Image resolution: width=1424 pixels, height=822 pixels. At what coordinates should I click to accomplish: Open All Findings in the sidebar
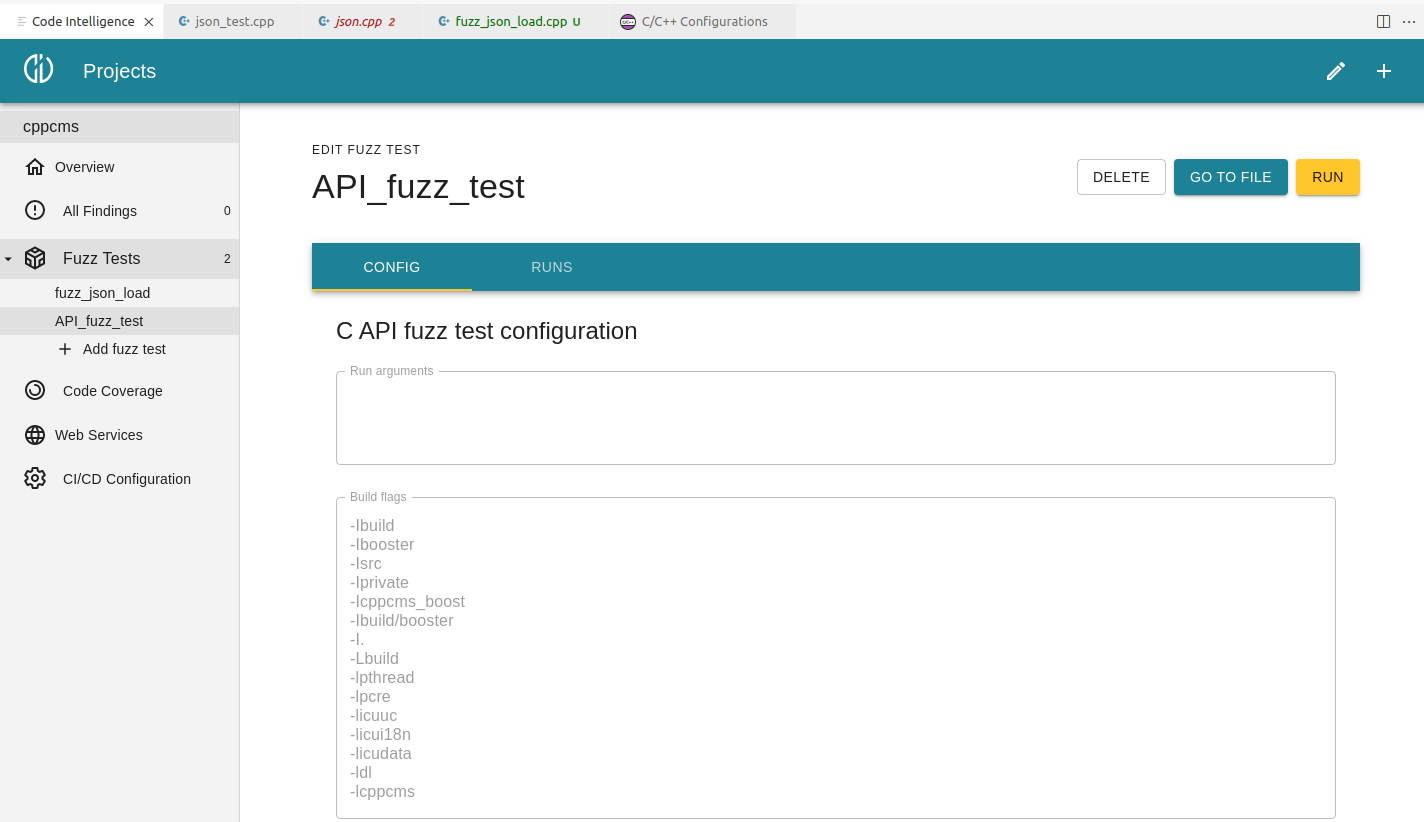pos(120,211)
